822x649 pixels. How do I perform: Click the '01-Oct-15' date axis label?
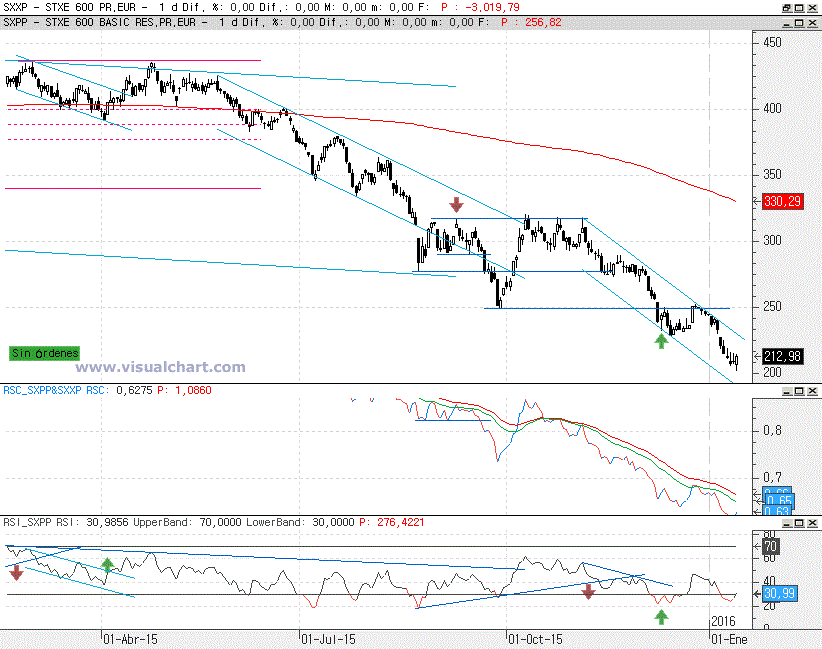tap(535, 640)
